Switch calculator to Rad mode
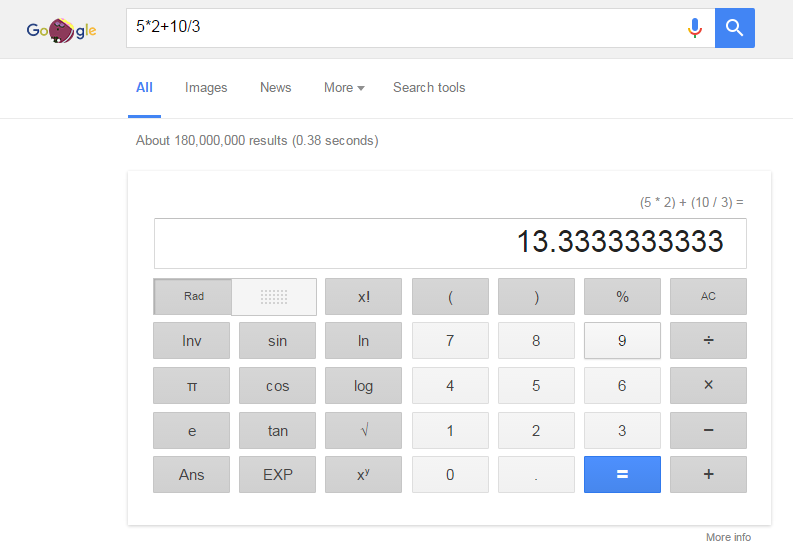Viewport: 793px width, 546px height. tap(193, 296)
